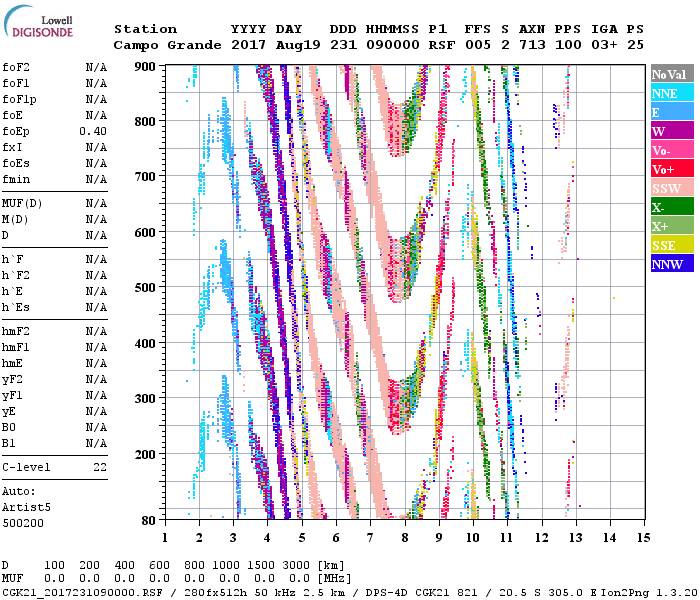Select the X+ light green legend swatch
This screenshot has width=700, height=600.
[x=672, y=226]
